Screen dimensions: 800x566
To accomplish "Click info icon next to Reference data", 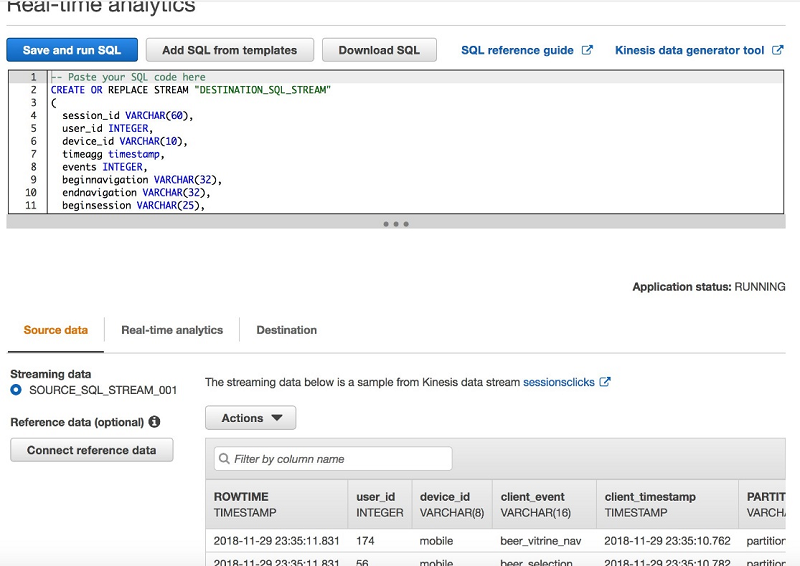I will 154,422.
